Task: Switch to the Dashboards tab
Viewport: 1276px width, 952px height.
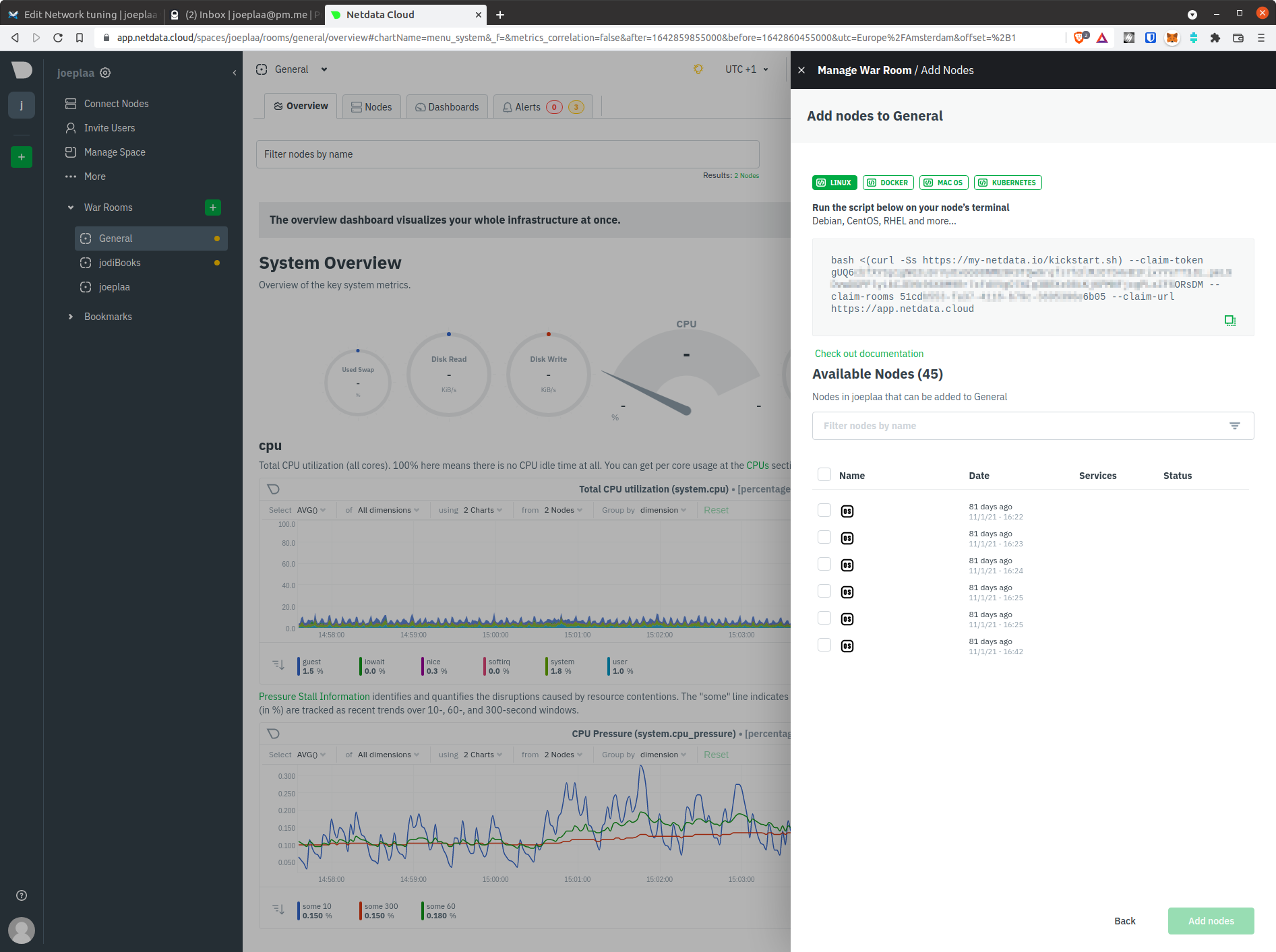Action: pos(447,107)
